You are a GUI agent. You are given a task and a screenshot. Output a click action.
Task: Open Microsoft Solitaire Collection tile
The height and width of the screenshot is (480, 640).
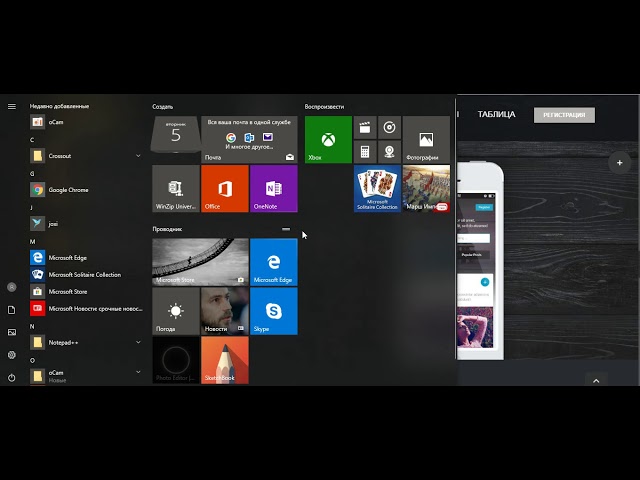click(x=377, y=189)
